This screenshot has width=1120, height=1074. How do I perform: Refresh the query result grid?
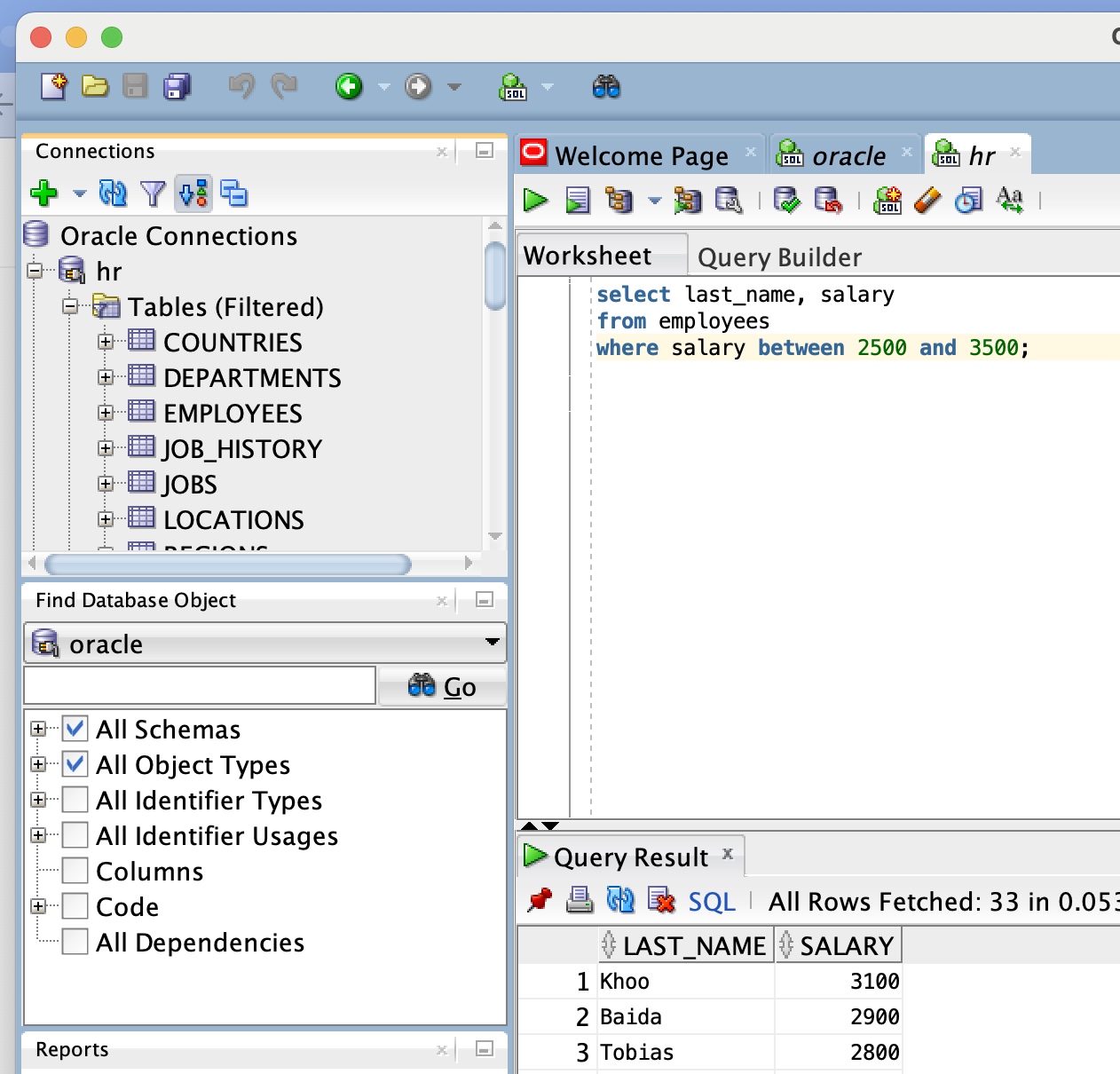pyautogui.click(x=620, y=901)
